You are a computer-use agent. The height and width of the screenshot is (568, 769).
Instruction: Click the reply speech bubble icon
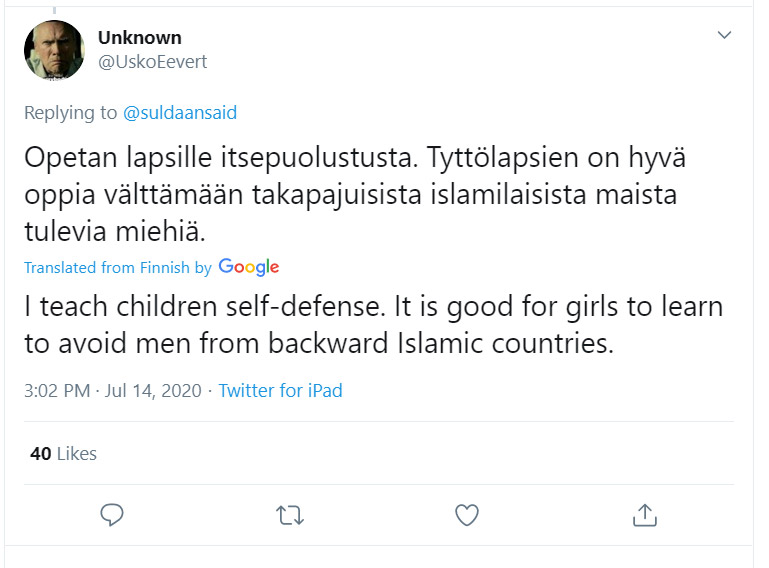point(113,514)
